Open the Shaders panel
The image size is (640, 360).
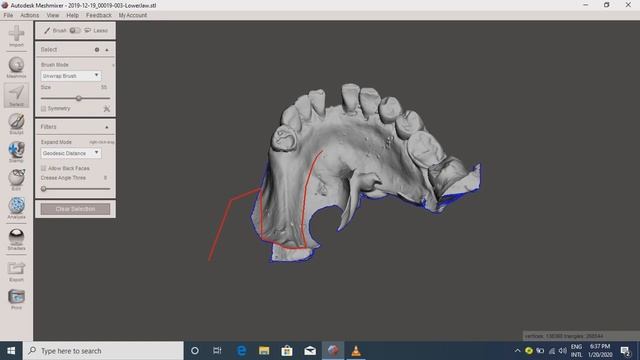point(16,240)
